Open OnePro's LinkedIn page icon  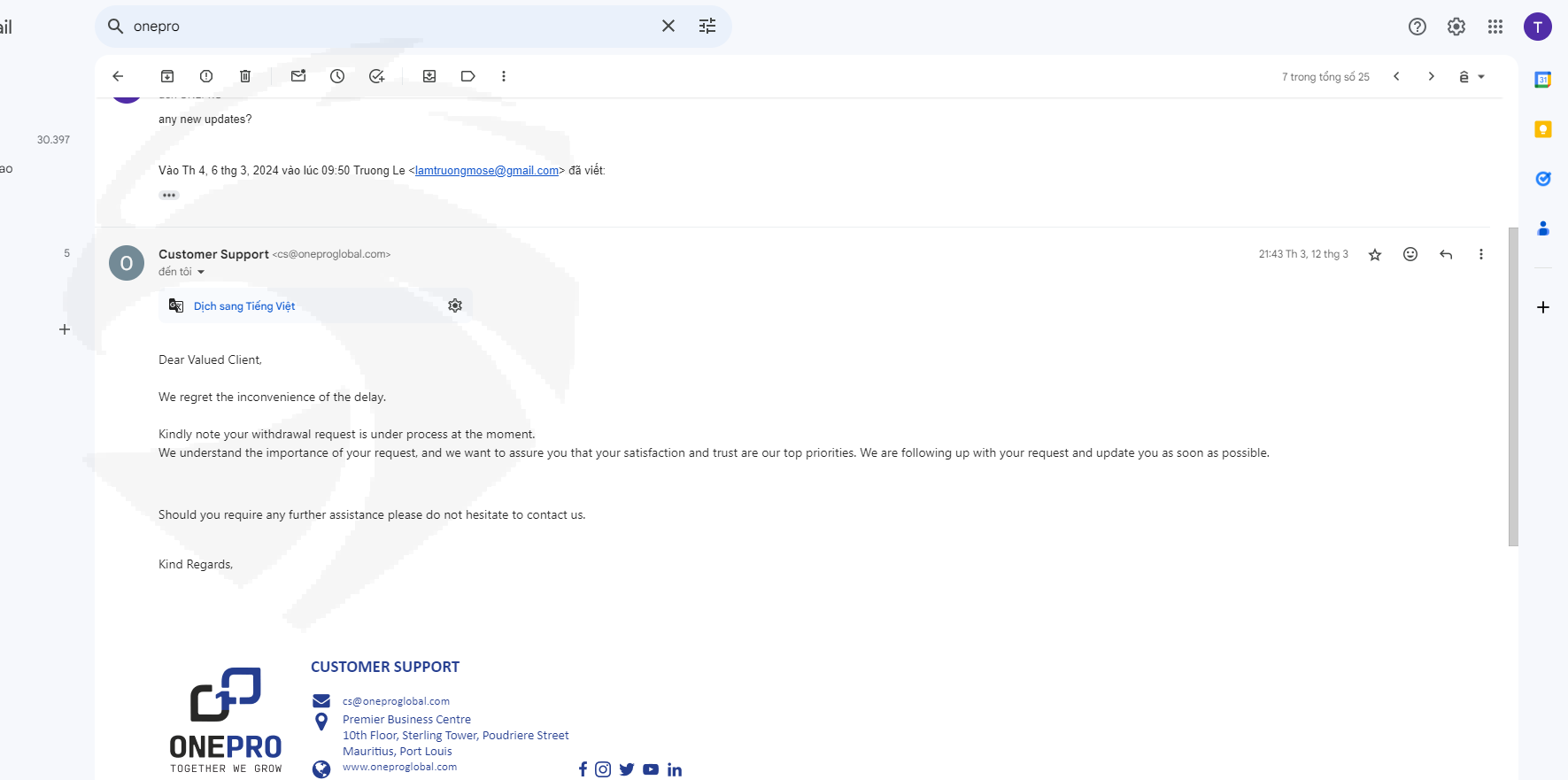(675, 769)
